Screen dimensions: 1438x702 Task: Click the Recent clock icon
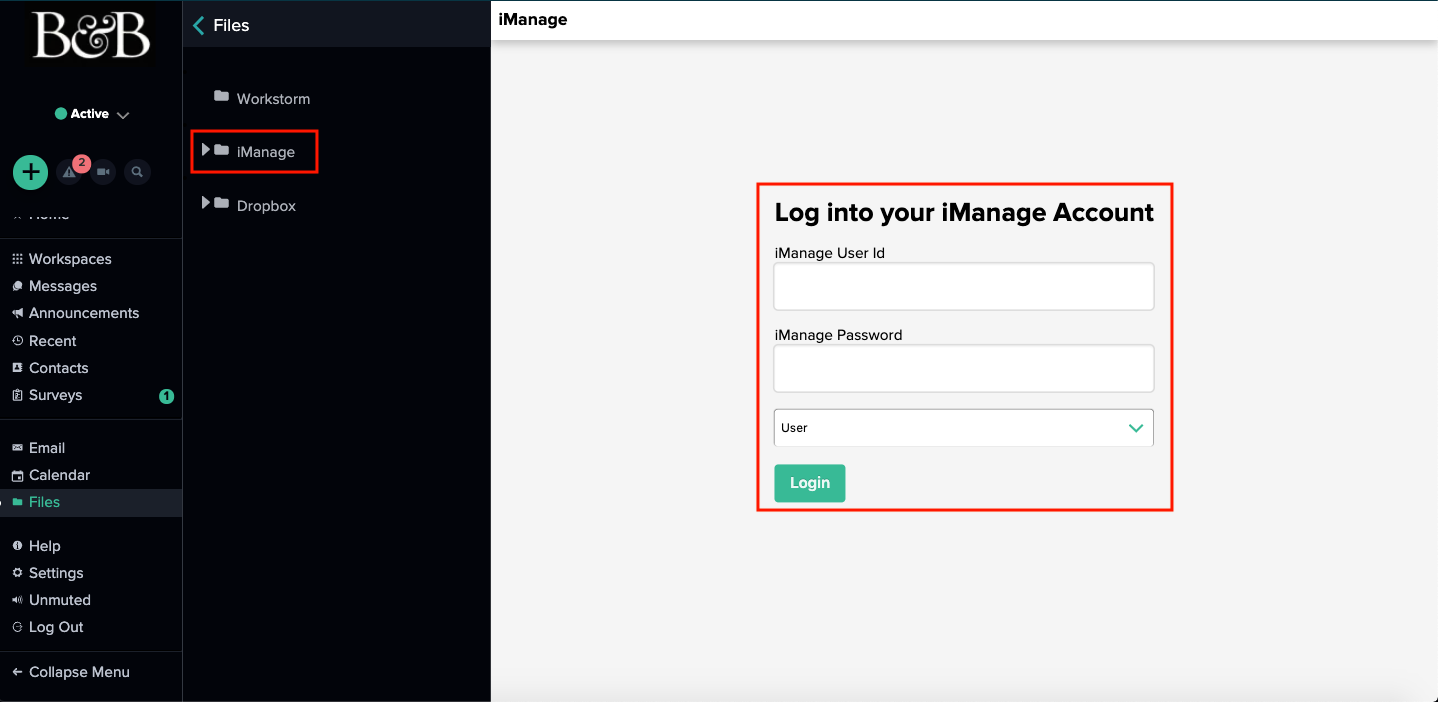click(17, 341)
